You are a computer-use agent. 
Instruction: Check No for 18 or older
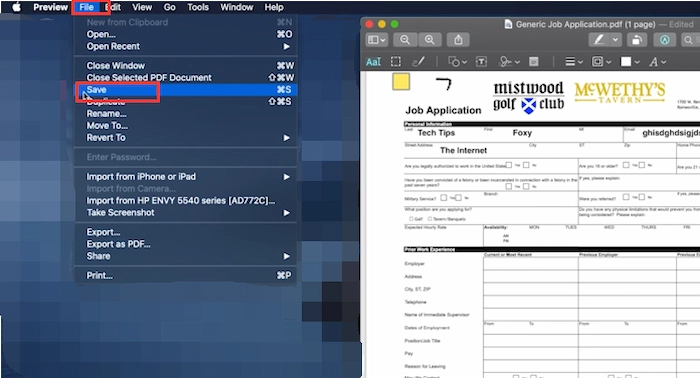coord(642,165)
